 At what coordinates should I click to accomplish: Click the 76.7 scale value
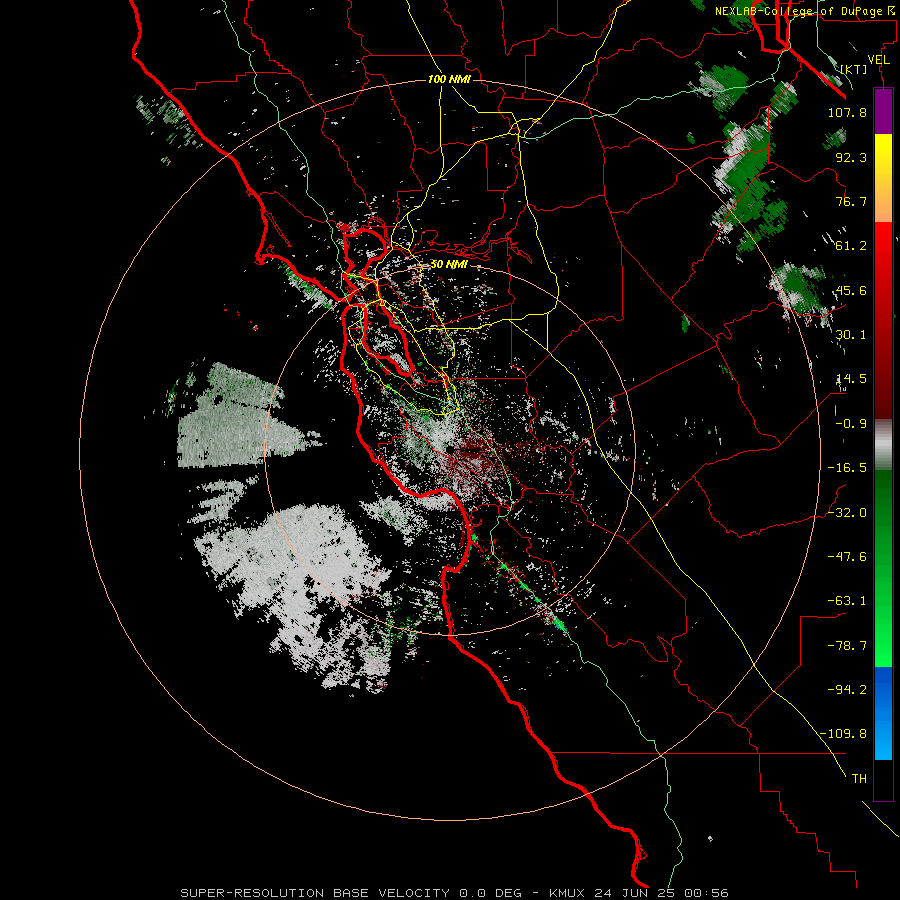(851, 201)
